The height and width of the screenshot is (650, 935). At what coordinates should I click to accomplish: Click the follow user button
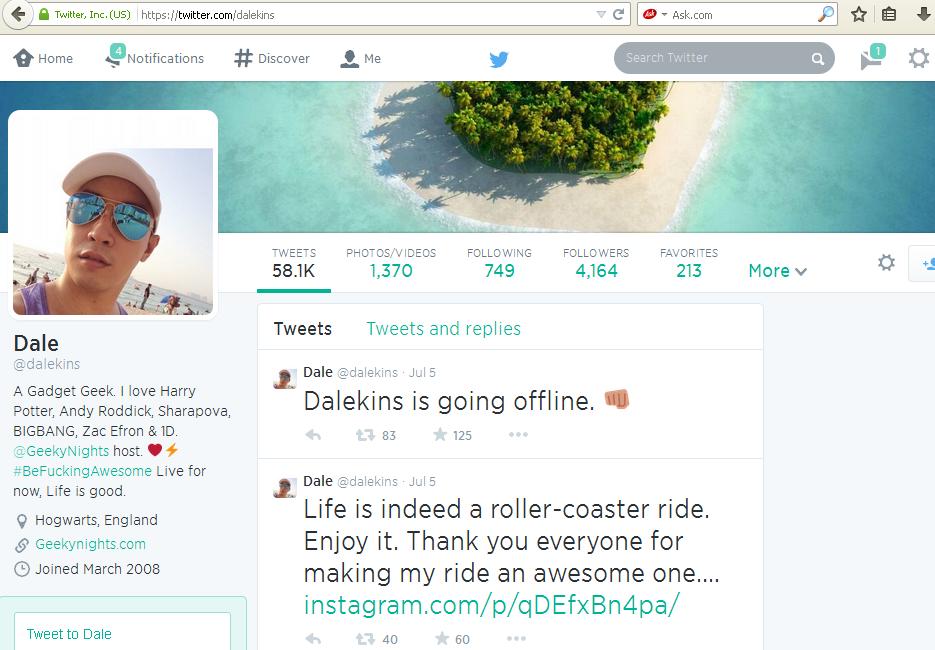922,263
